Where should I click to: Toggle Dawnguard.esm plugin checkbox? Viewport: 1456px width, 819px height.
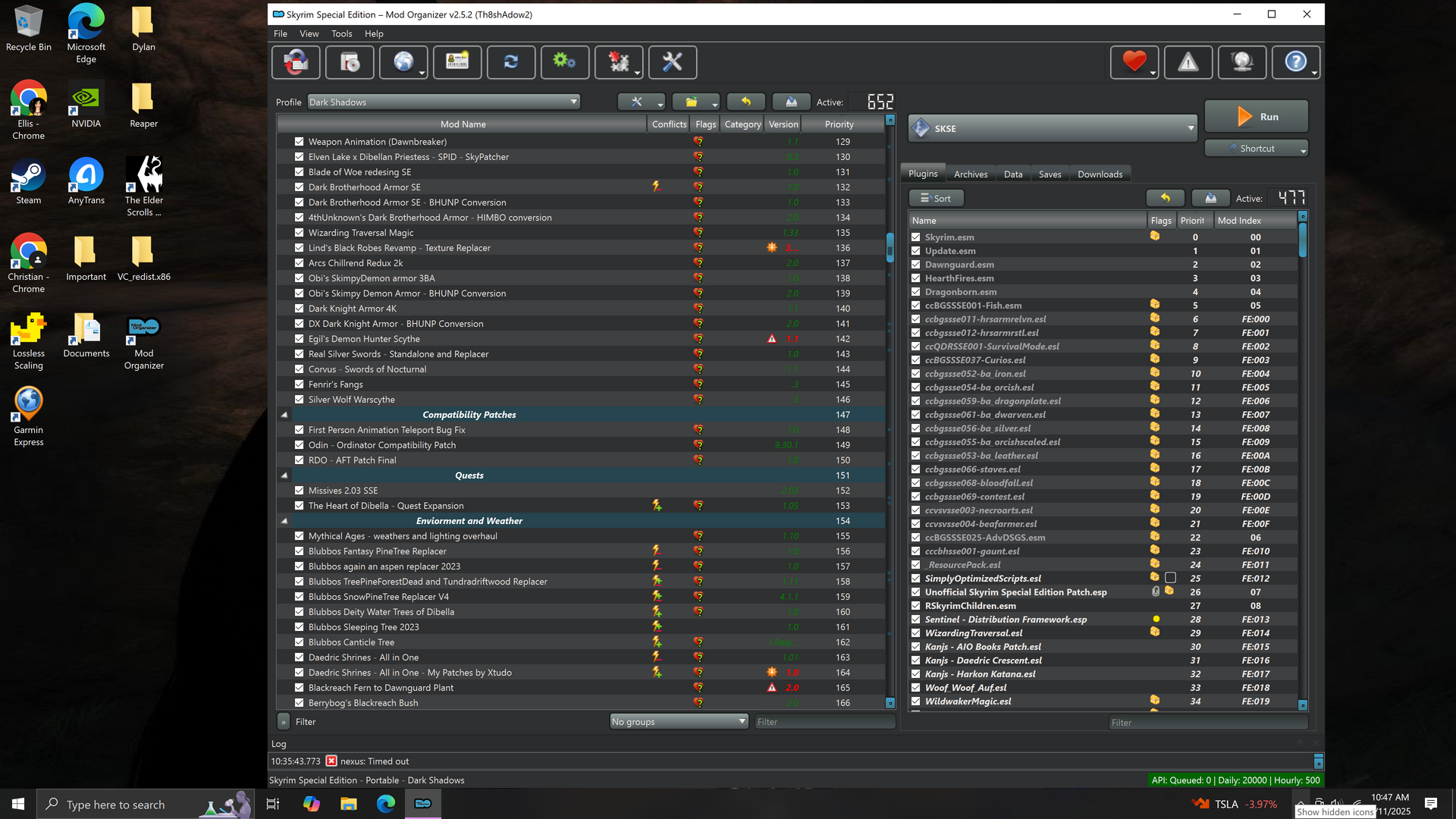tap(916, 265)
